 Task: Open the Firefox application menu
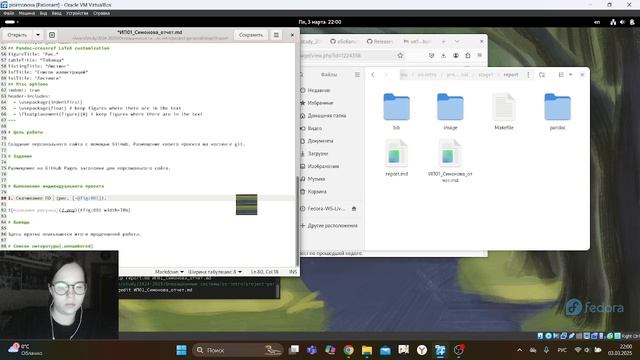pos(480,56)
